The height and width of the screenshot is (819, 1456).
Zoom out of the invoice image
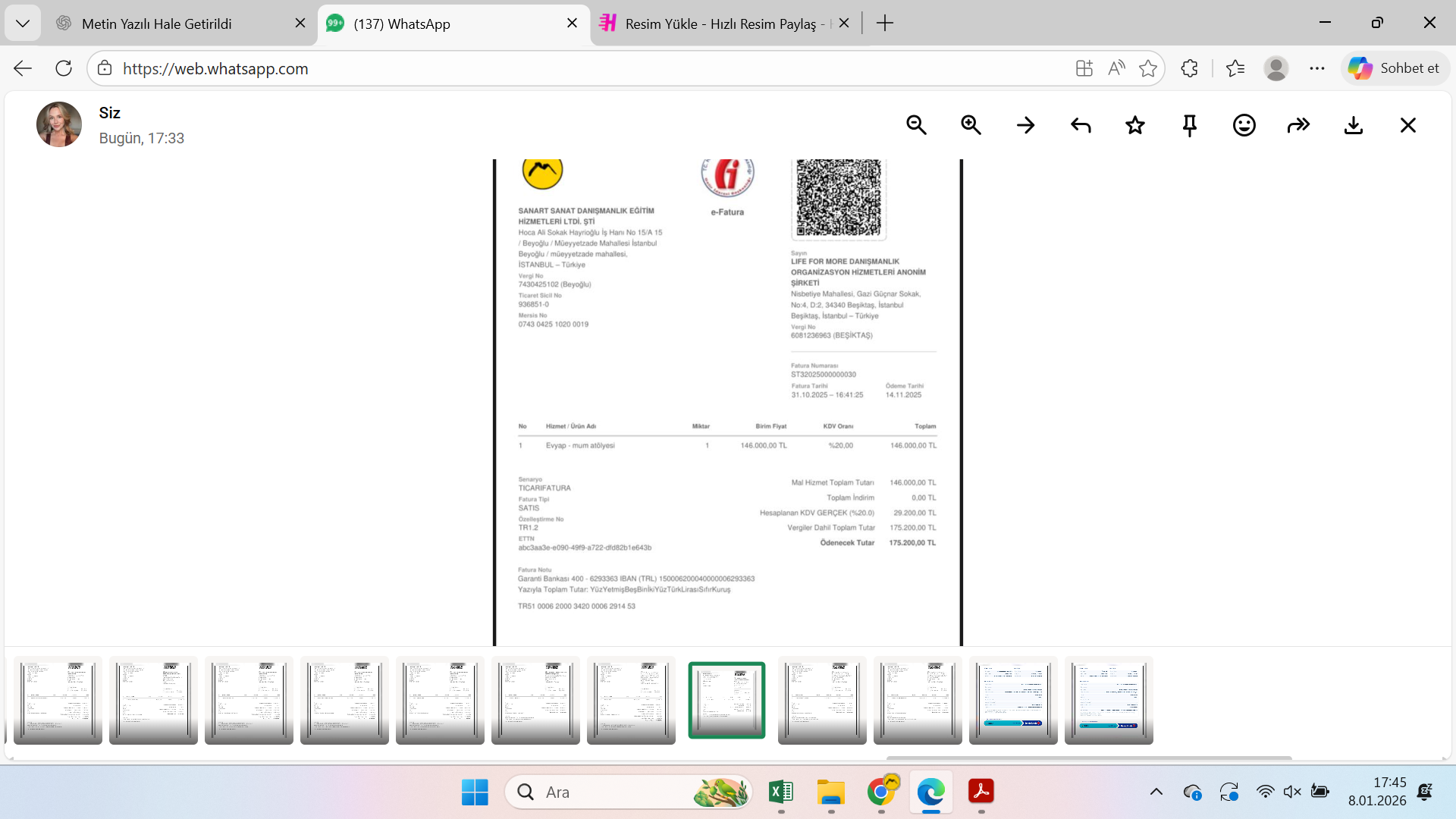pos(916,125)
